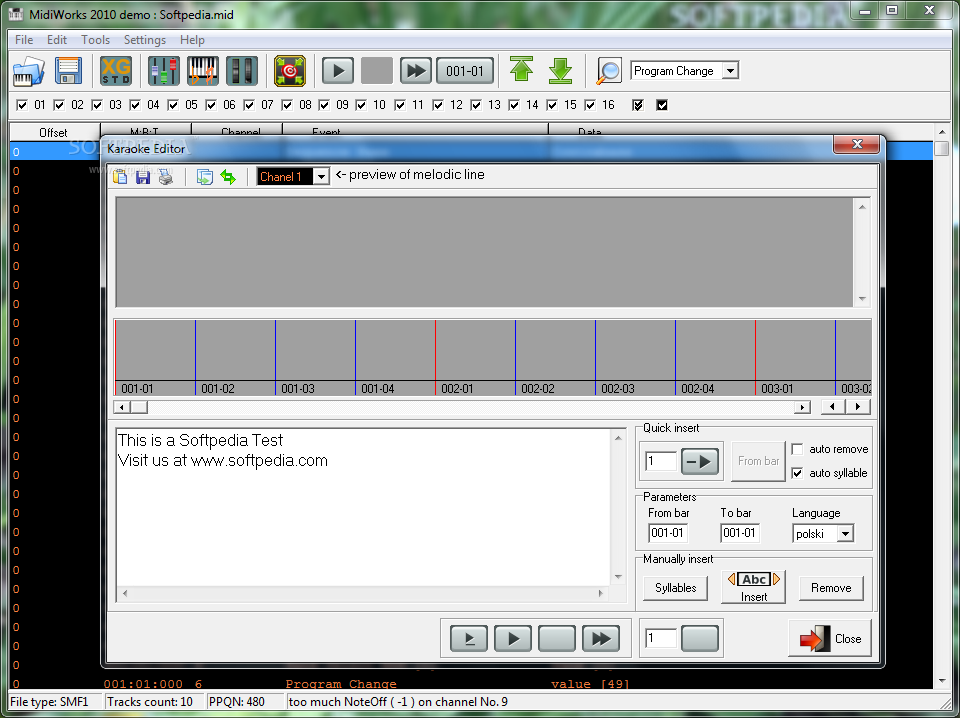Click blank button beside the bottom number field

click(x=700, y=638)
